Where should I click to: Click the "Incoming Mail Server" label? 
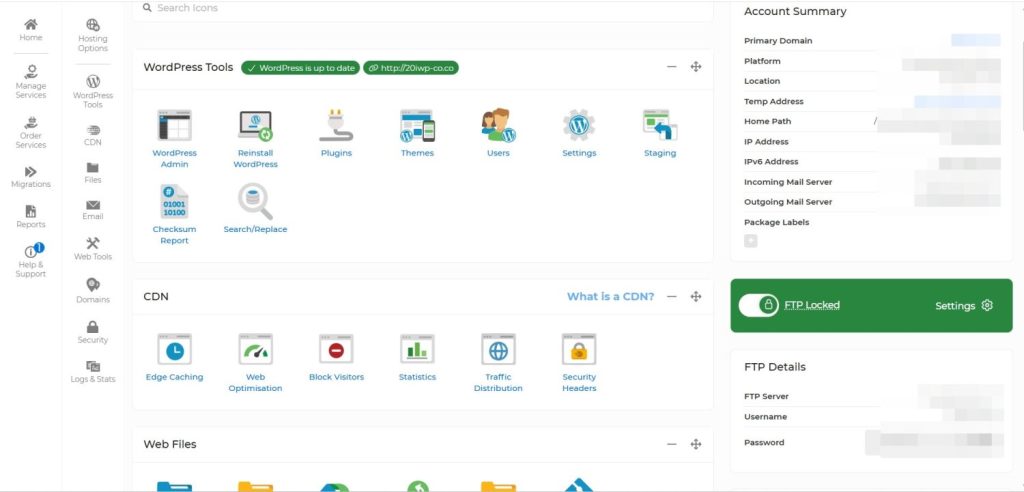[788, 182]
